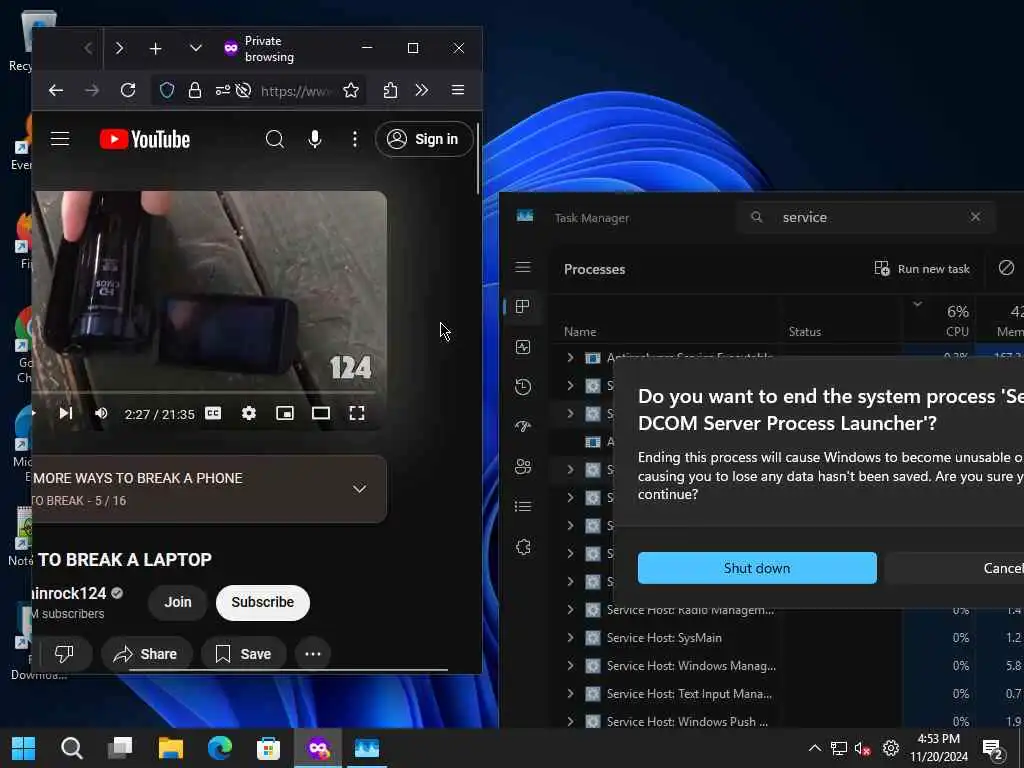Viewport: 1024px width, 768px height.
Task: Reload the browser page
Action: (x=128, y=90)
